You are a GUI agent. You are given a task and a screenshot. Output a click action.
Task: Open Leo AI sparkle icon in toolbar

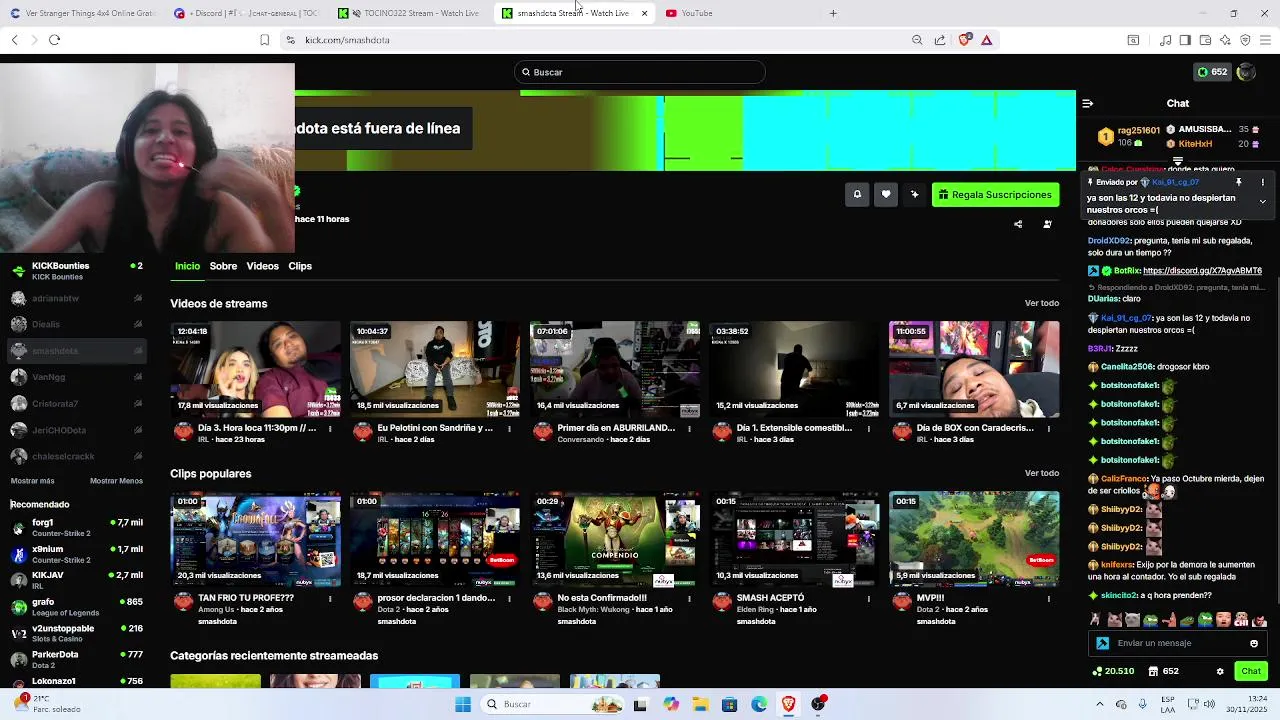click(1225, 40)
